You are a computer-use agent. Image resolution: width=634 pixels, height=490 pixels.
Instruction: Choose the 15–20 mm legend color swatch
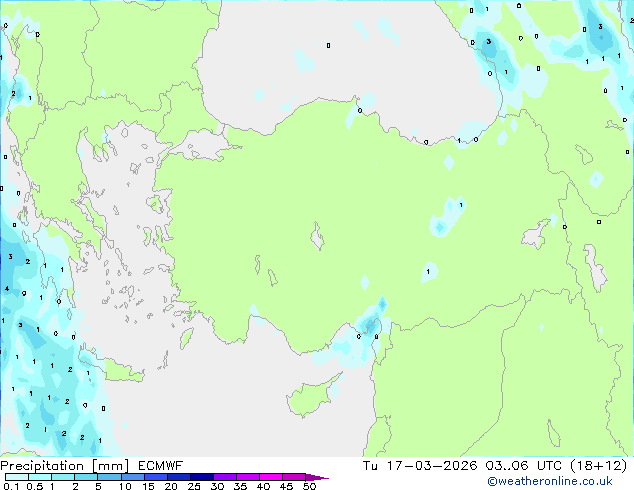pos(155,477)
